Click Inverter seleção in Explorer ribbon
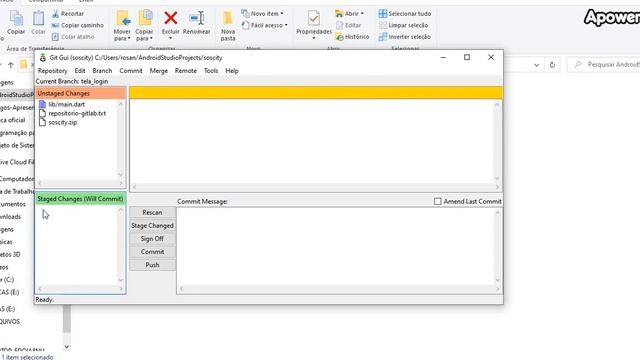640x360 pixels. (x=404, y=37)
